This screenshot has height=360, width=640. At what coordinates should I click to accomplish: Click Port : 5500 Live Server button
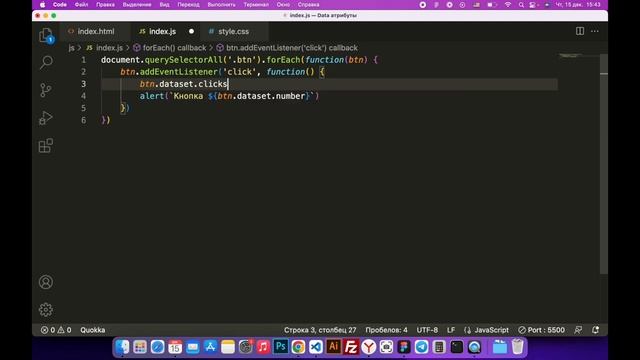(541, 330)
